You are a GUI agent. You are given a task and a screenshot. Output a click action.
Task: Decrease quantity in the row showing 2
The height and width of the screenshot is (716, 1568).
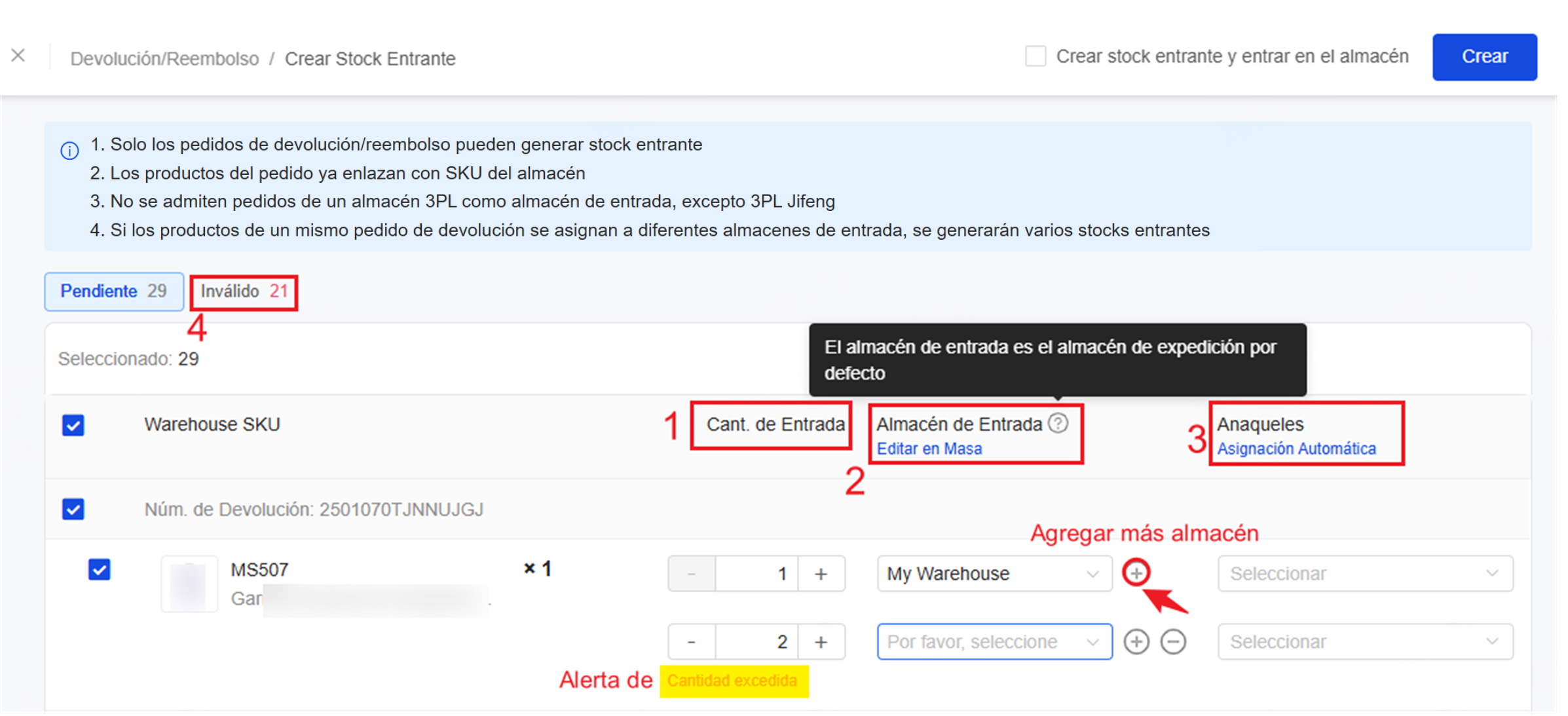pyautogui.click(x=692, y=642)
